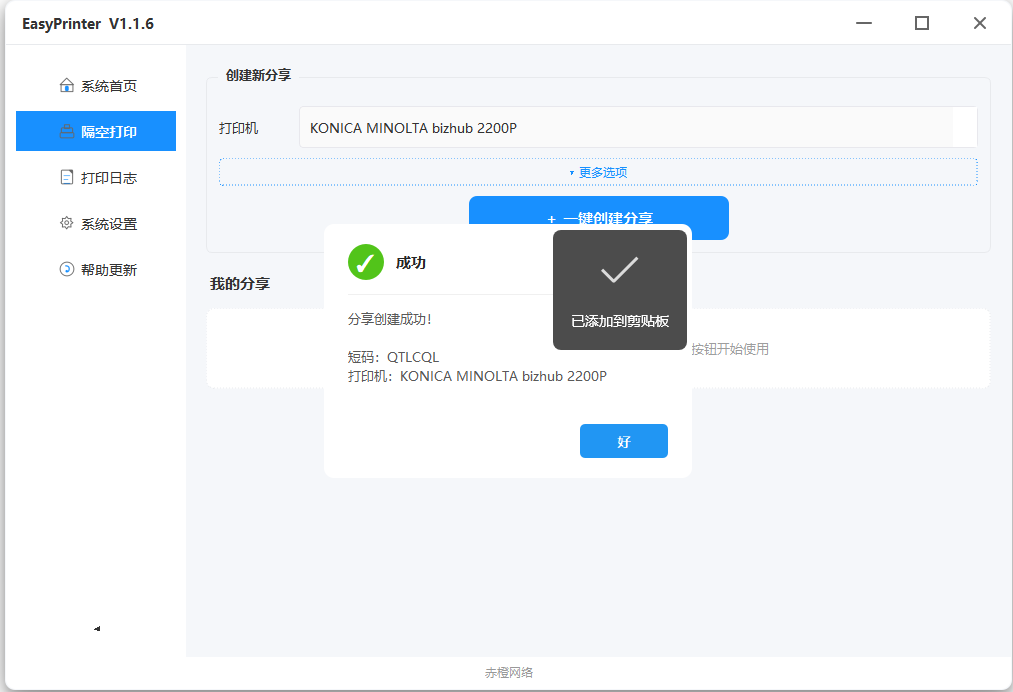Click the home icon beside 系统首页
Screen dimensions: 1013x692
pos(67,85)
